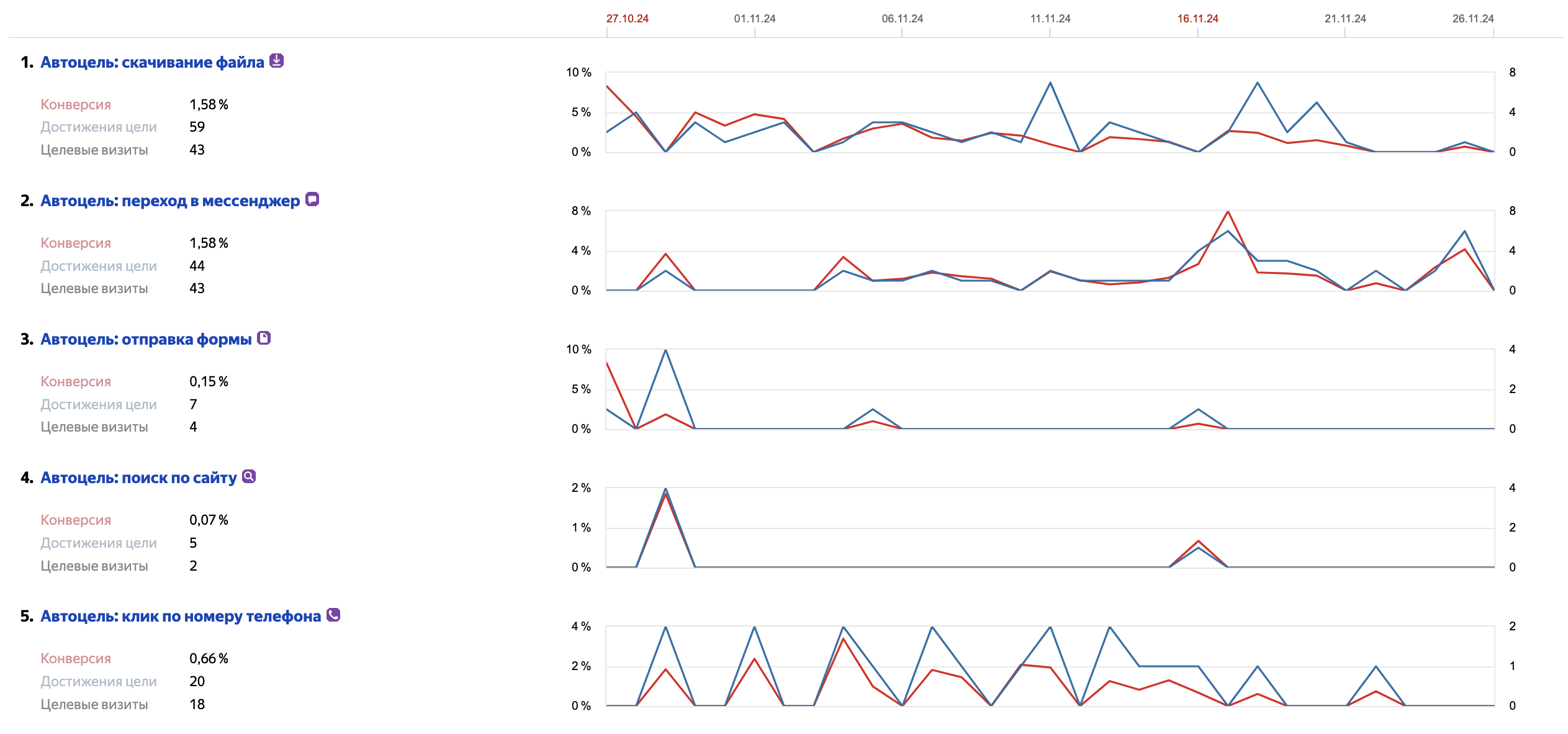Open the 'Автоцель: скачивание файла' goal link

click(x=152, y=62)
